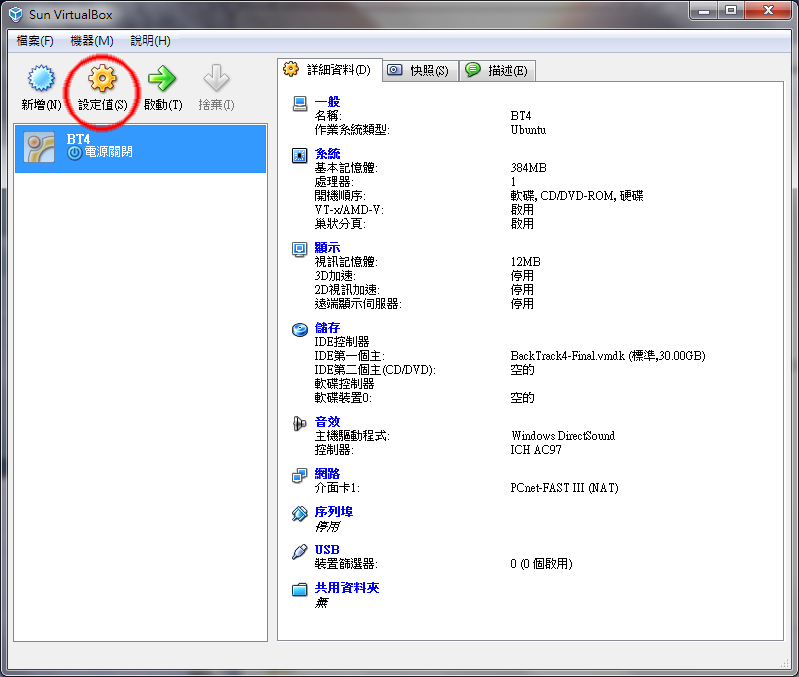Click the PCnet-FAST III (NAT) adapter value
The height and width of the screenshot is (677, 799).
[565, 488]
